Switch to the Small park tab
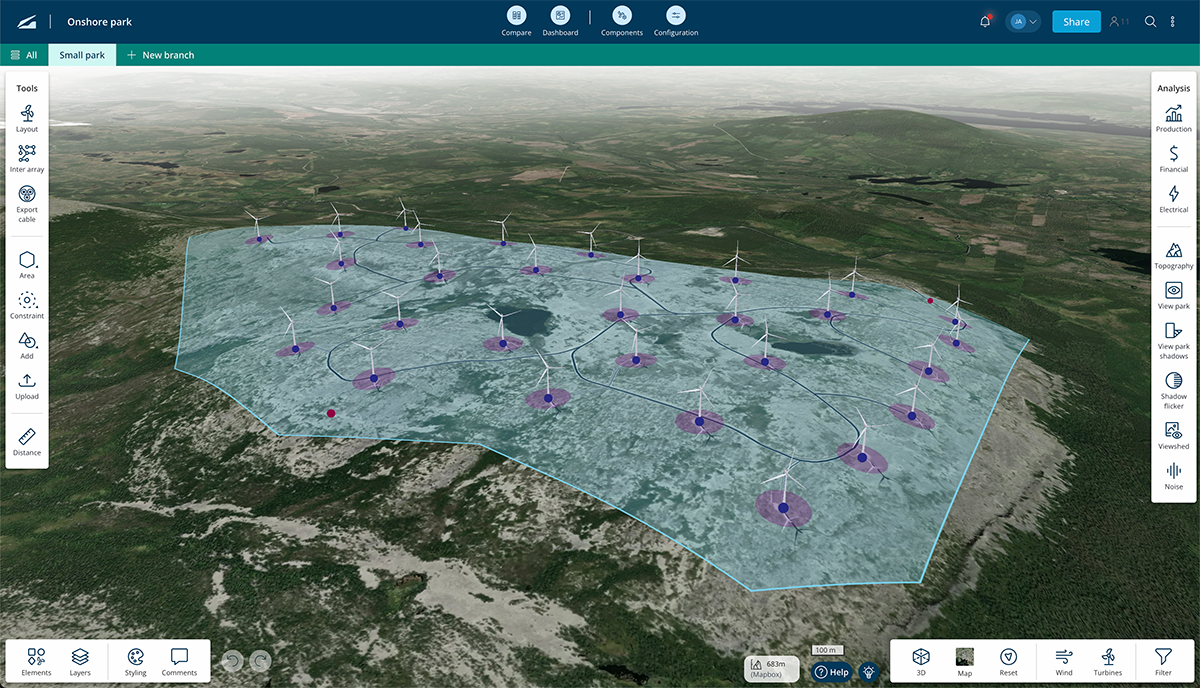 coord(82,55)
